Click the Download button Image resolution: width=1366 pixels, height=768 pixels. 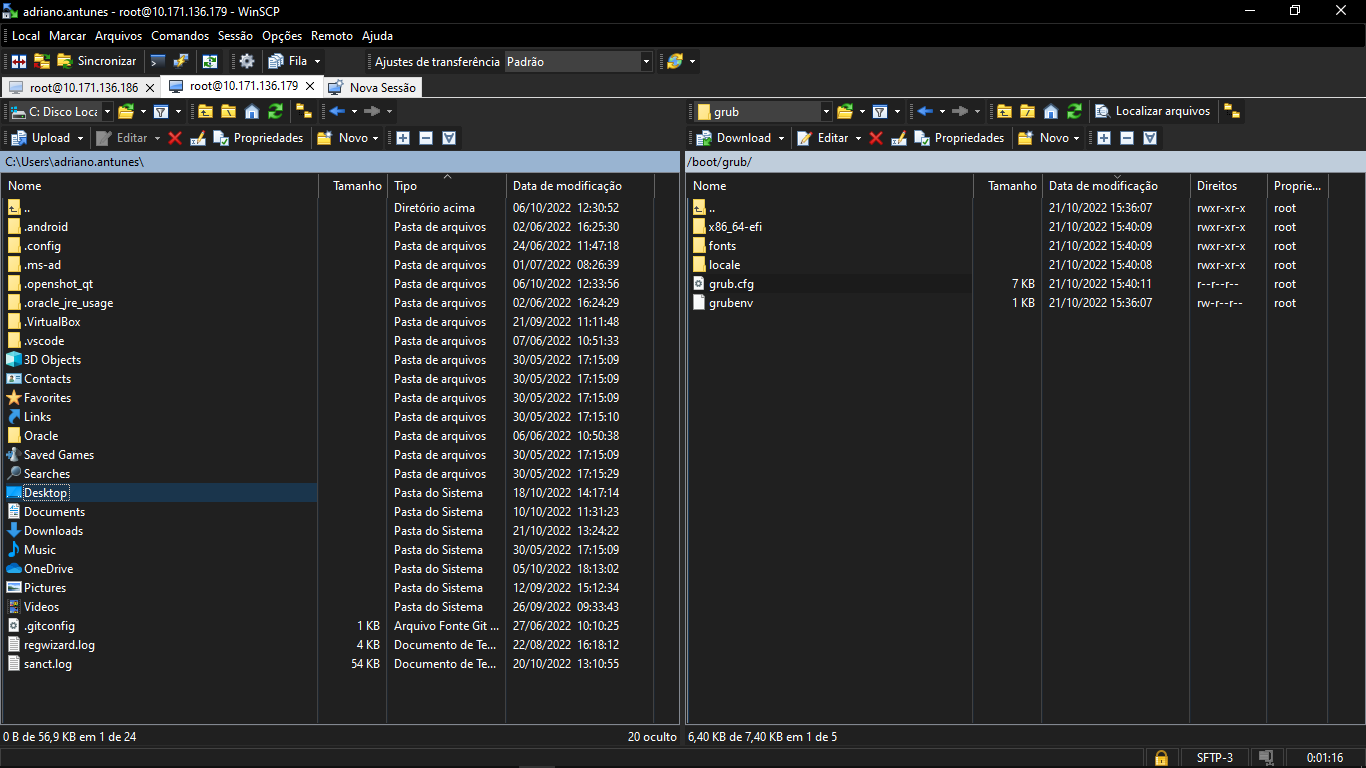coord(734,138)
